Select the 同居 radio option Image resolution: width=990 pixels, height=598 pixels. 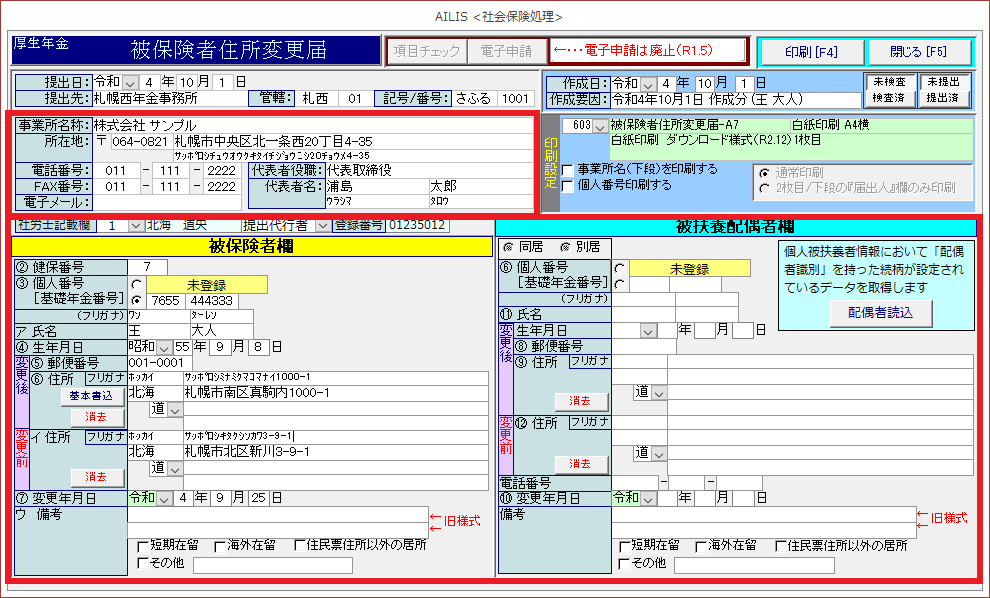[x=507, y=247]
